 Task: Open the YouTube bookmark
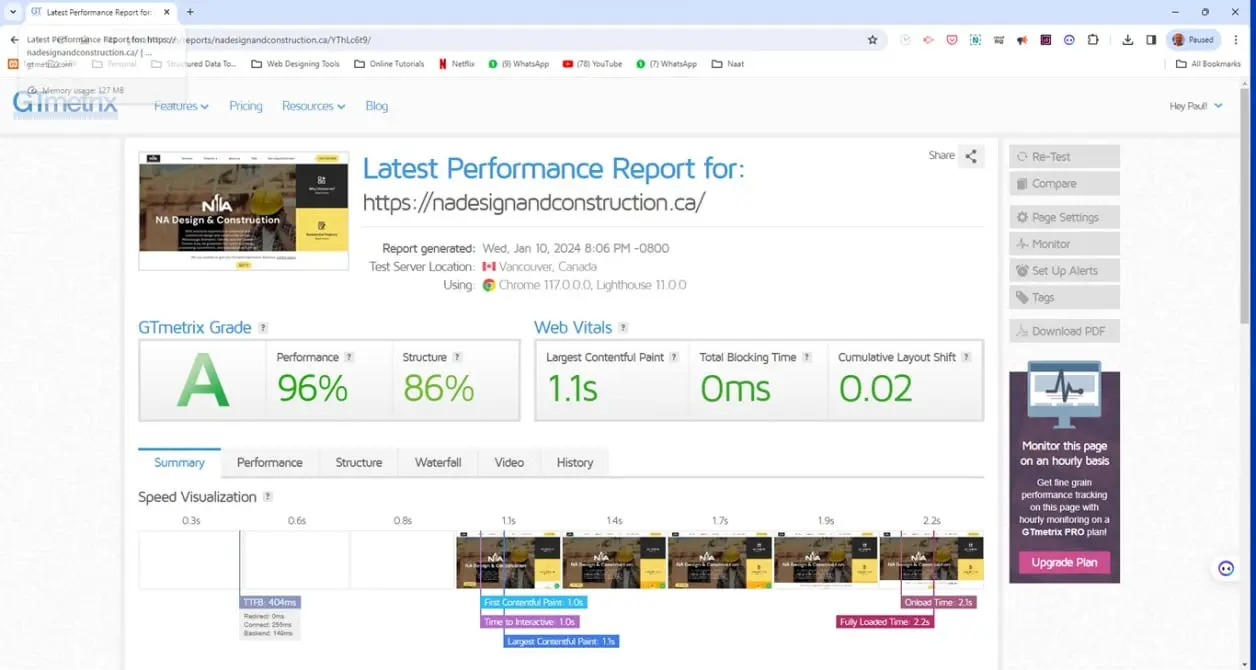[x=592, y=64]
